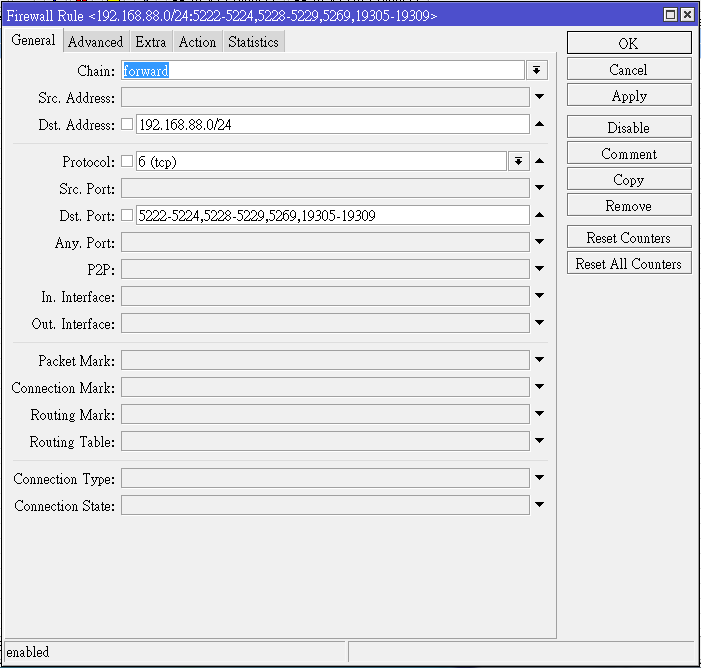Click the OK button
This screenshot has width=701, height=668.
[629, 43]
